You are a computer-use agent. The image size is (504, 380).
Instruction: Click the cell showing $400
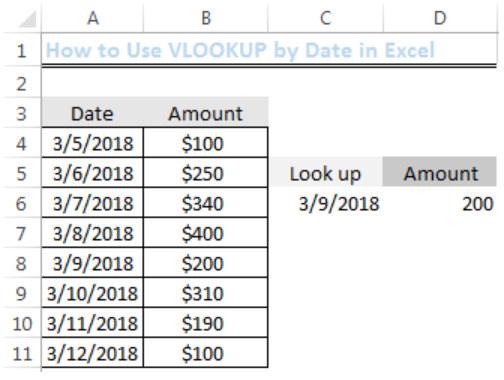(206, 233)
